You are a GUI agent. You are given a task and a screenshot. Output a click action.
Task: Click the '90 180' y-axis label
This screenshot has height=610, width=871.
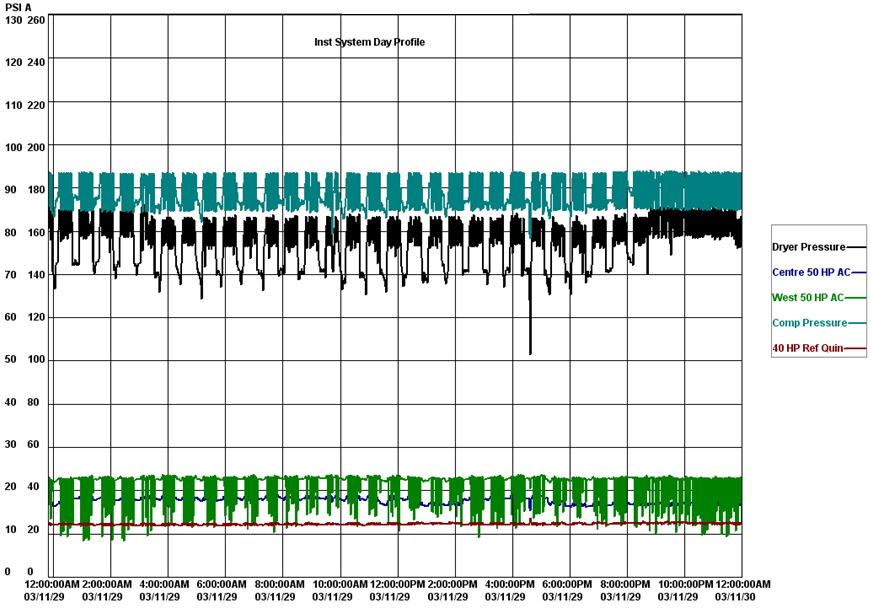[x=25, y=190]
